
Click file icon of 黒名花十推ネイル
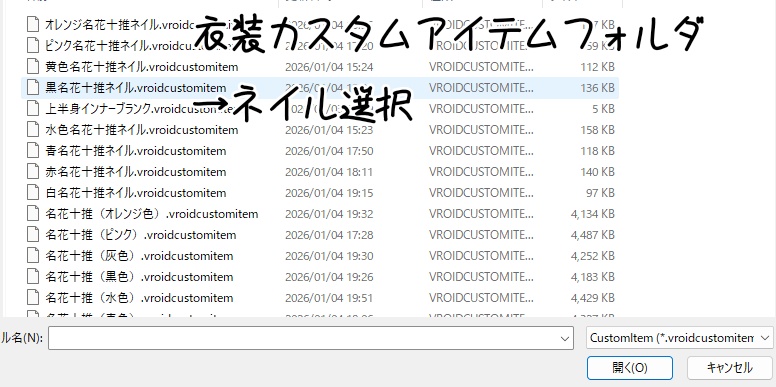point(33,88)
